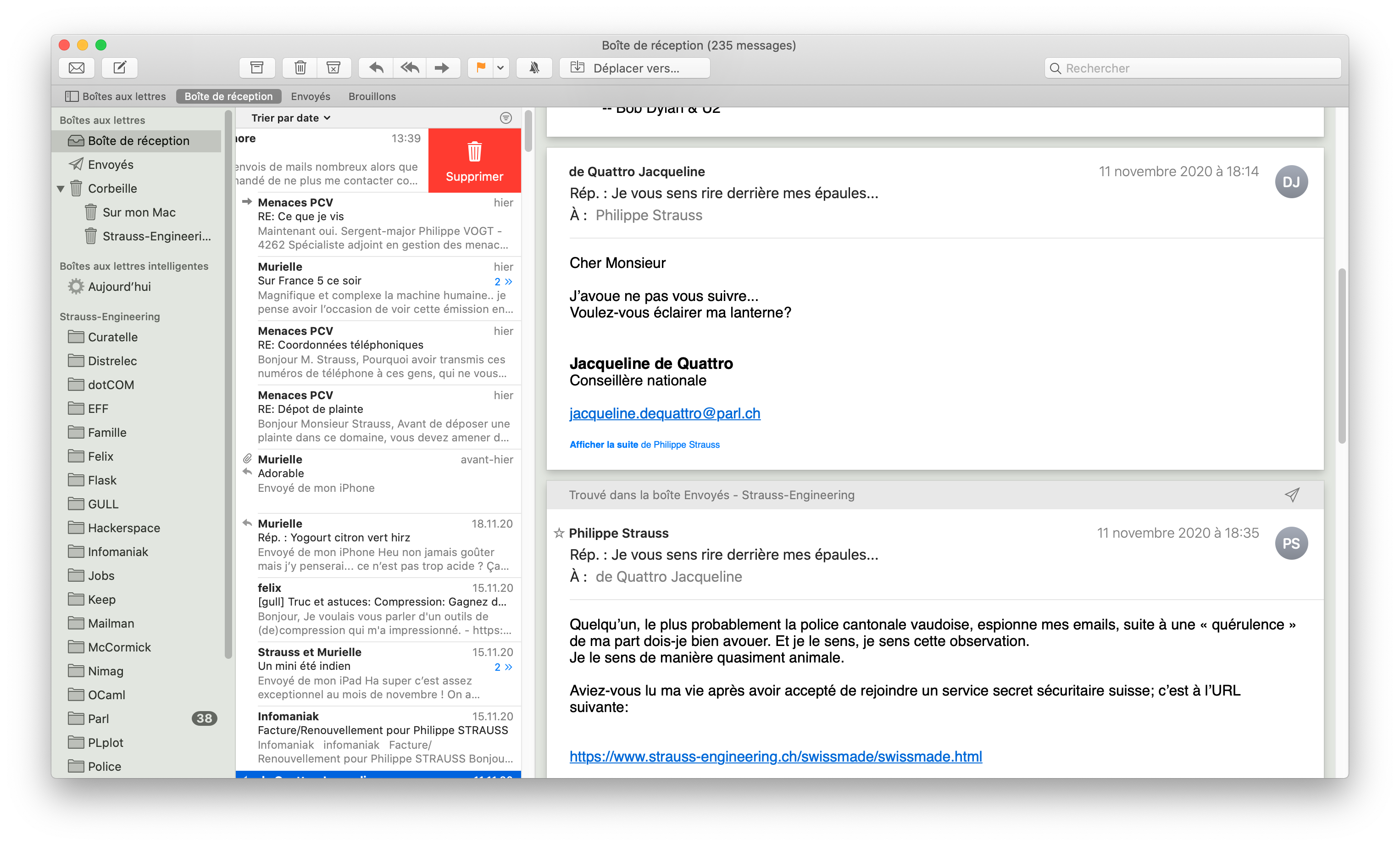Archive the selected message
This screenshot has height=846, width=1400.
[257, 68]
